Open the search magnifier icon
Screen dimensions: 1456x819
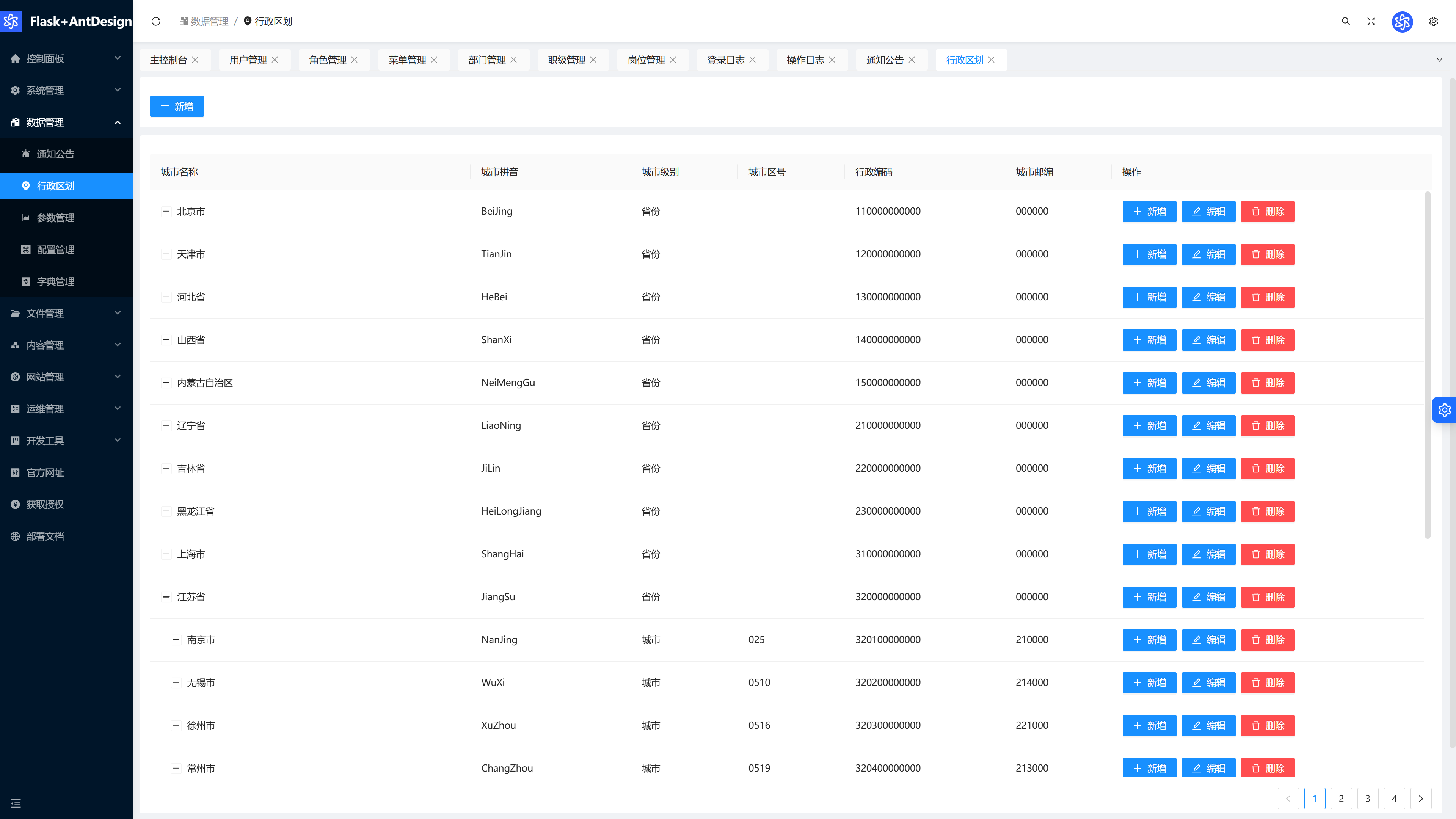[x=1346, y=22]
